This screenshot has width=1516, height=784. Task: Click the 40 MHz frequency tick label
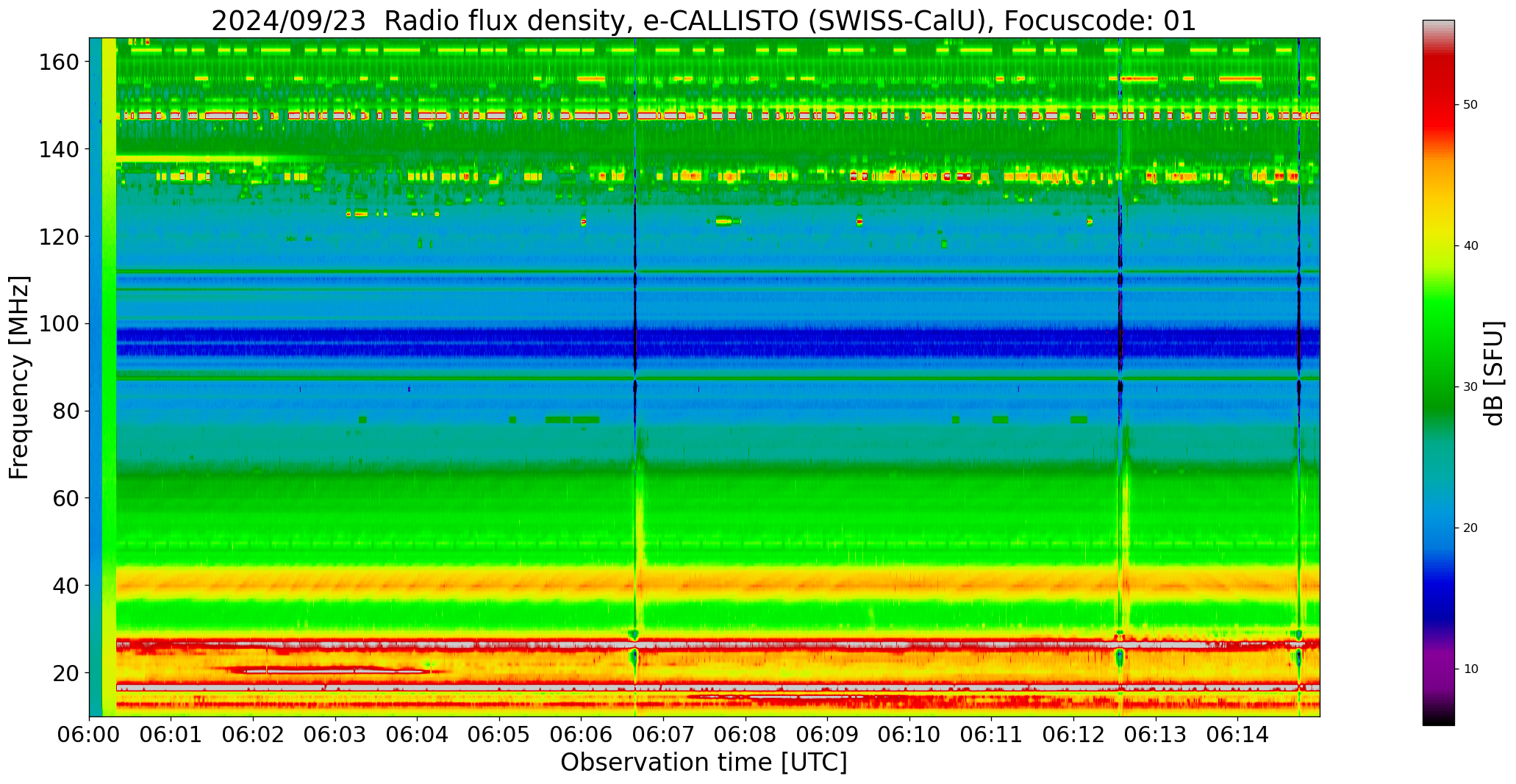(65, 586)
